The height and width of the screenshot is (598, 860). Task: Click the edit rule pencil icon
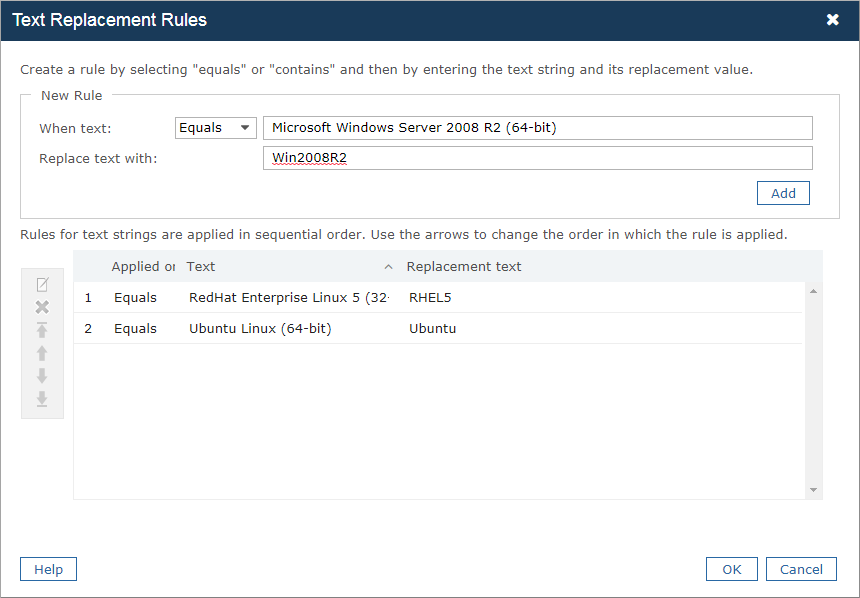42,285
